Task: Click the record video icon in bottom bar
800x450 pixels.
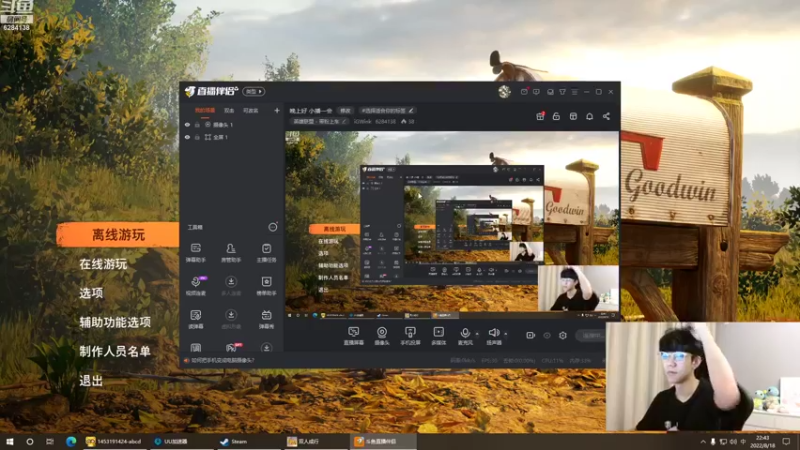Action: coord(531,335)
